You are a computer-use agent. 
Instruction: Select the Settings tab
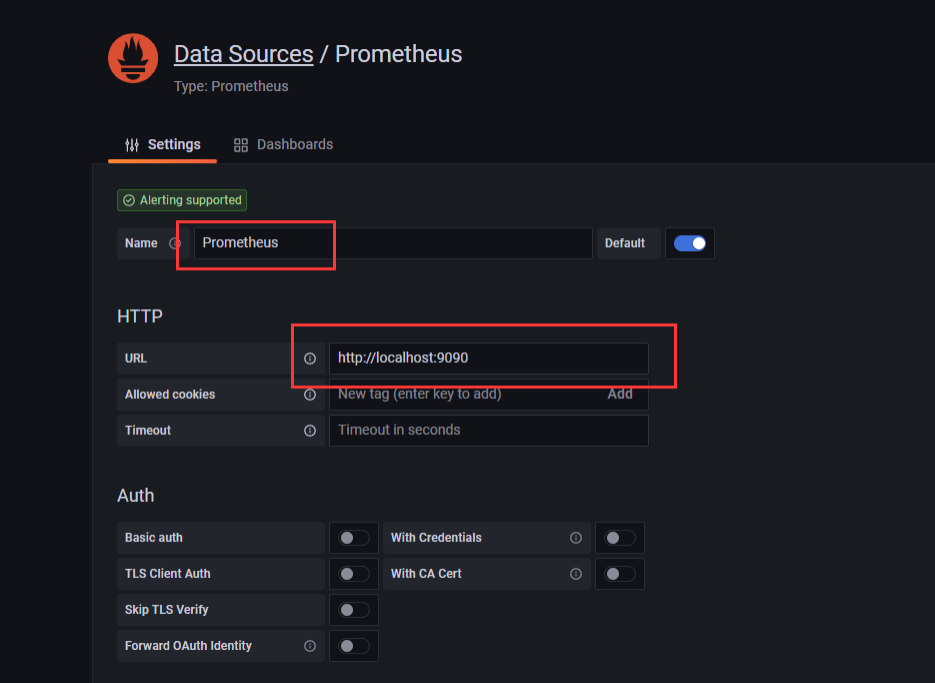162,145
